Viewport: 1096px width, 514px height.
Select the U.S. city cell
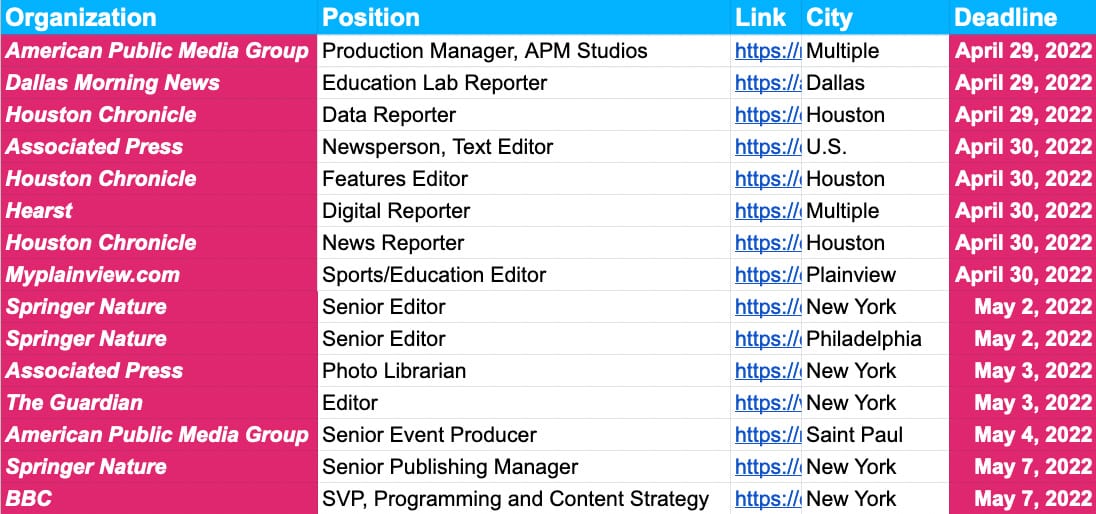coord(827,147)
